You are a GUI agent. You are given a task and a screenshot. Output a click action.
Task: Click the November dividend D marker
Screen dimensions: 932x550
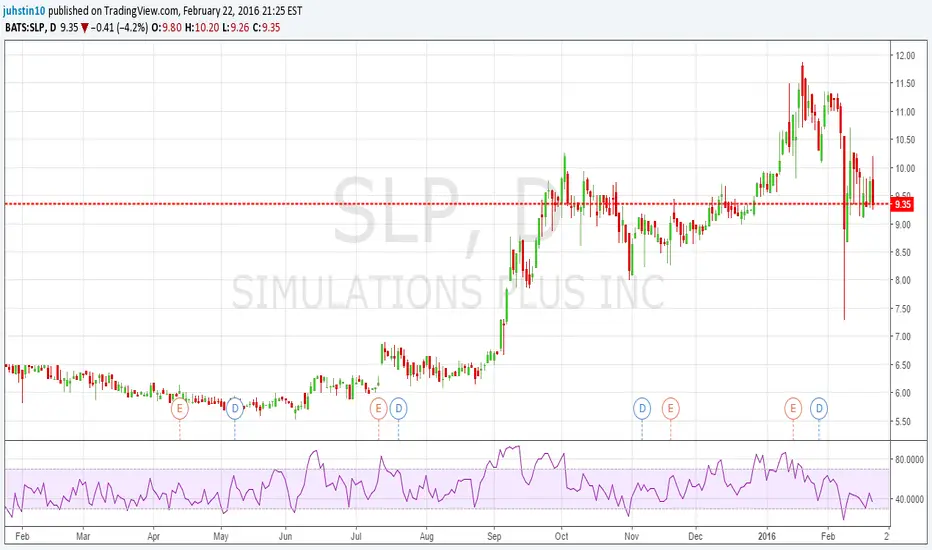pos(642,408)
